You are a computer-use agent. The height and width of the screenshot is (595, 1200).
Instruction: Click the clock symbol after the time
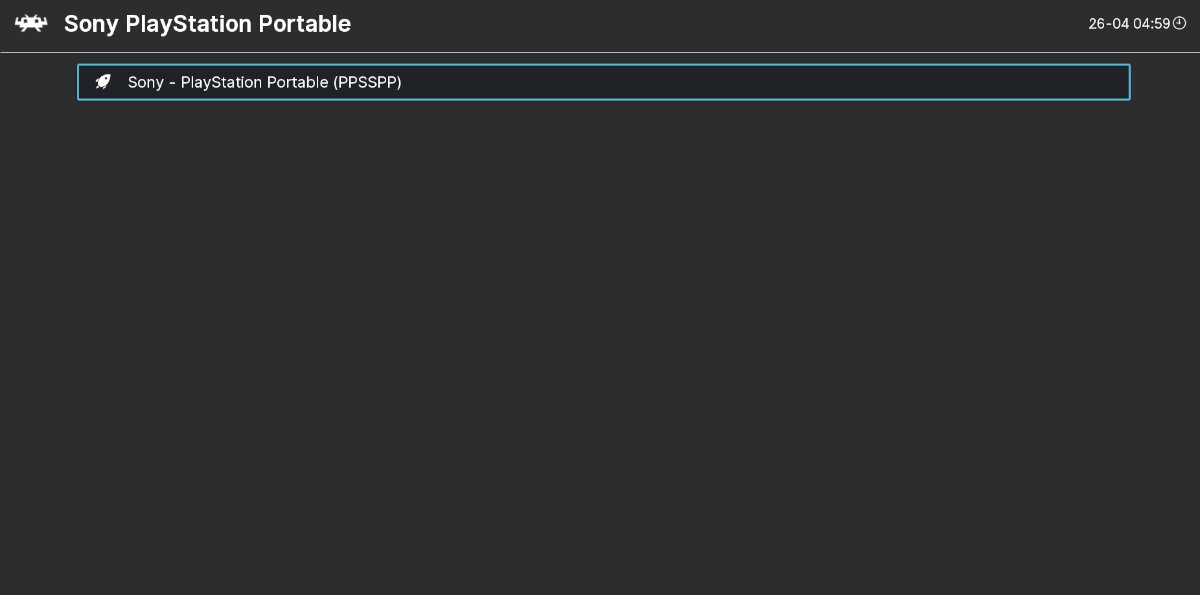point(1179,23)
